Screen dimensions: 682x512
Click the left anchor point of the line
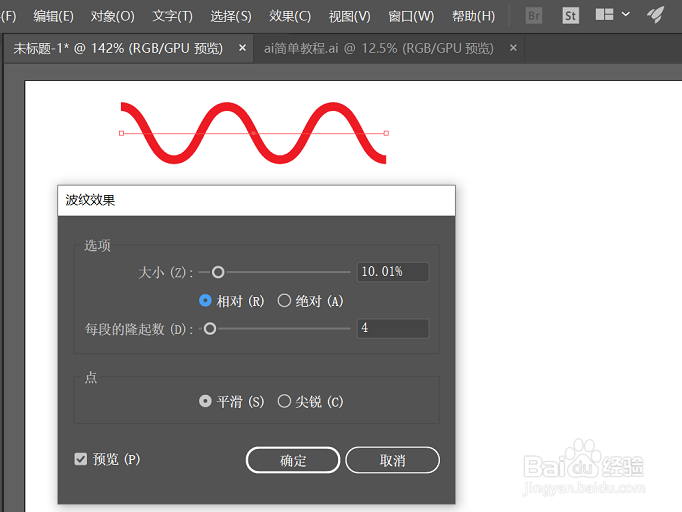[x=121, y=133]
